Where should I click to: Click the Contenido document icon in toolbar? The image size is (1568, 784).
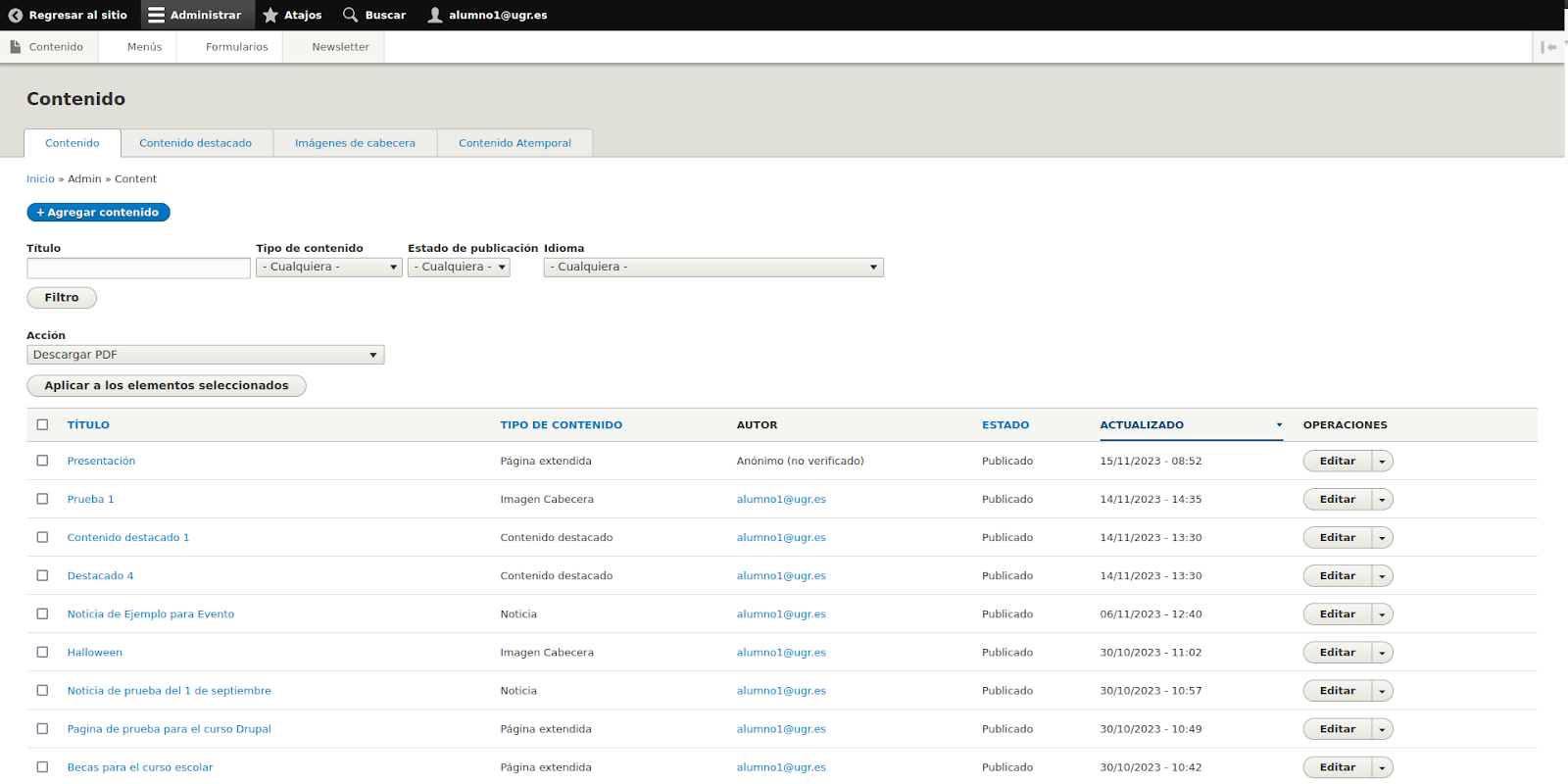click(x=16, y=47)
